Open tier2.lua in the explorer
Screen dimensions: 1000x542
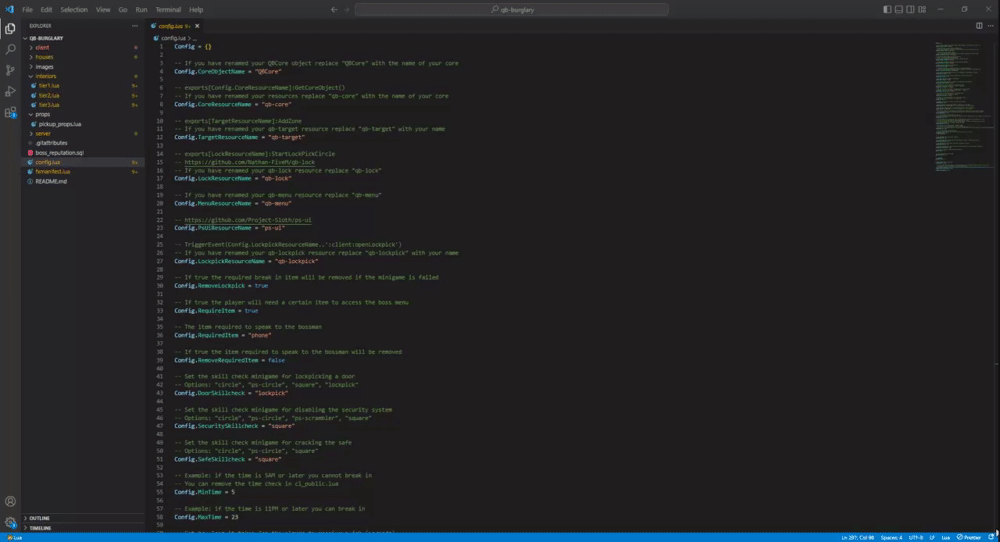(83, 96)
